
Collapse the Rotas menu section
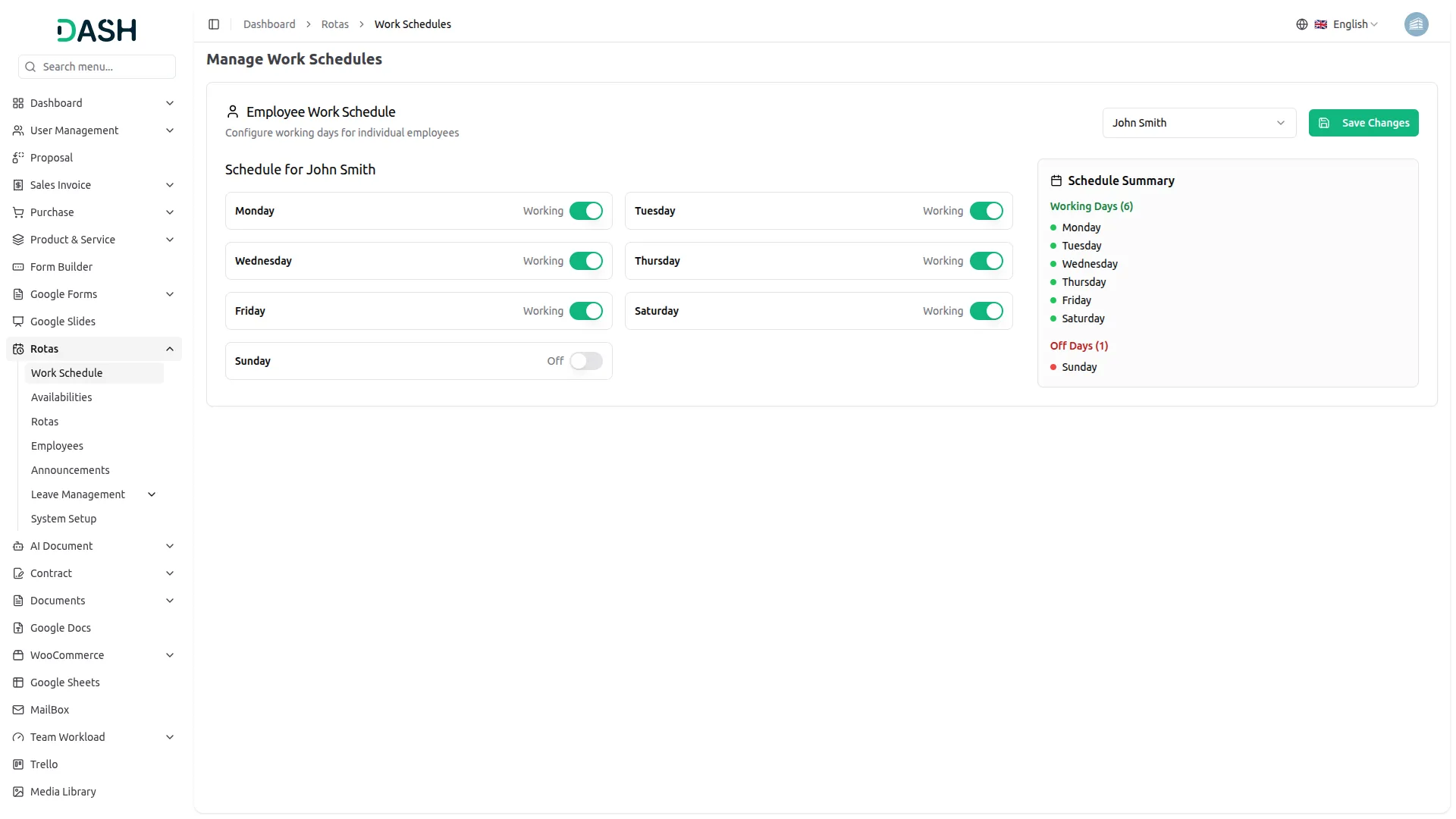point(169,349)
